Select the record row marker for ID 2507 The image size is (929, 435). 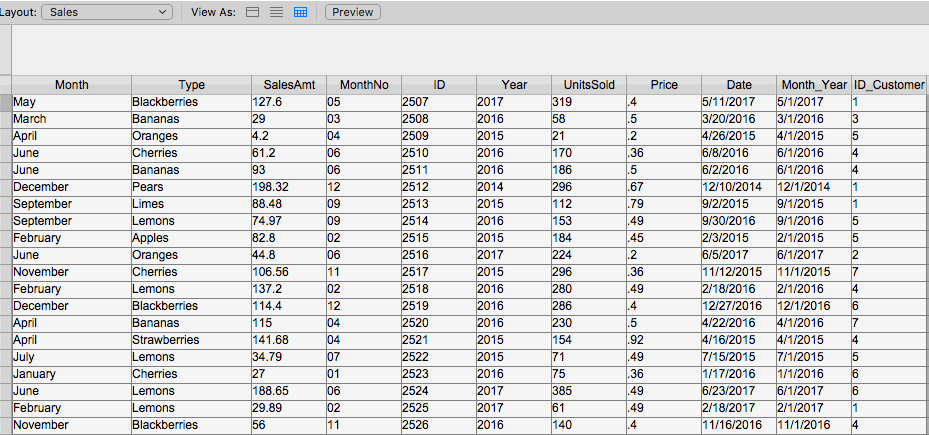point(5,103)
